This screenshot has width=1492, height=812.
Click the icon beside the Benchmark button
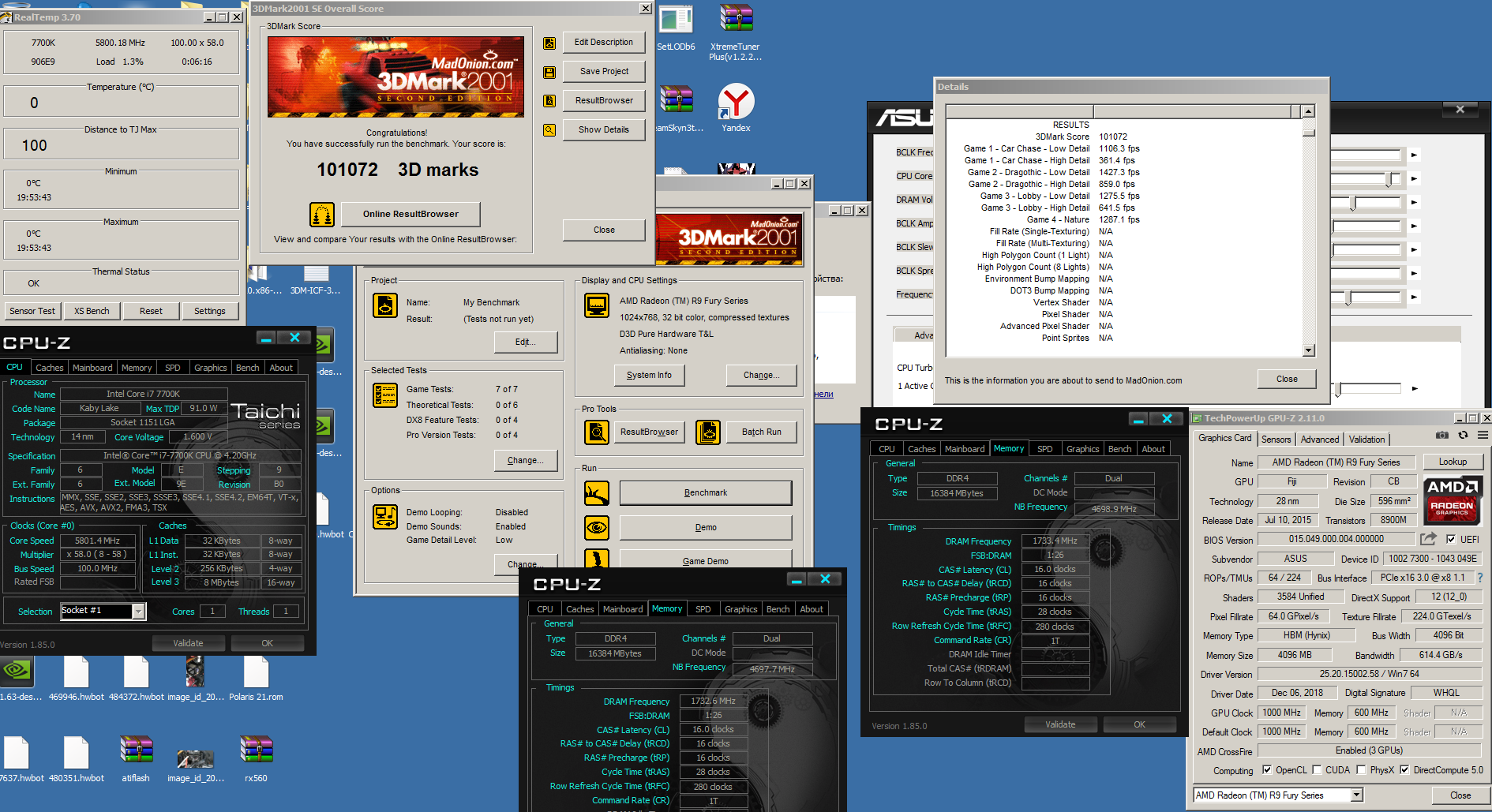pos(597,493)
